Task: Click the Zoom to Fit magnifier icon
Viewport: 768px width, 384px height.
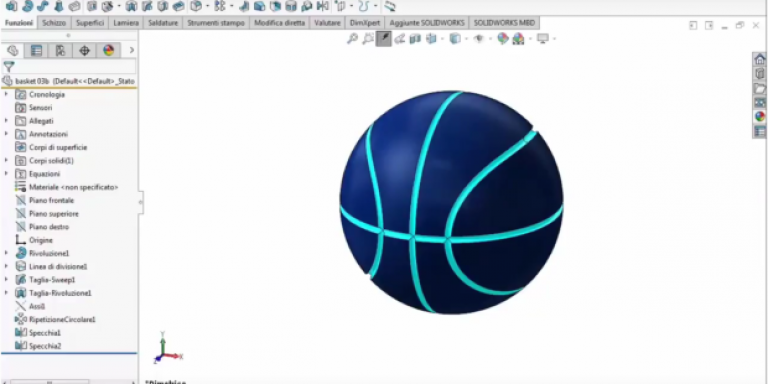Action: (x=352, y=39)
